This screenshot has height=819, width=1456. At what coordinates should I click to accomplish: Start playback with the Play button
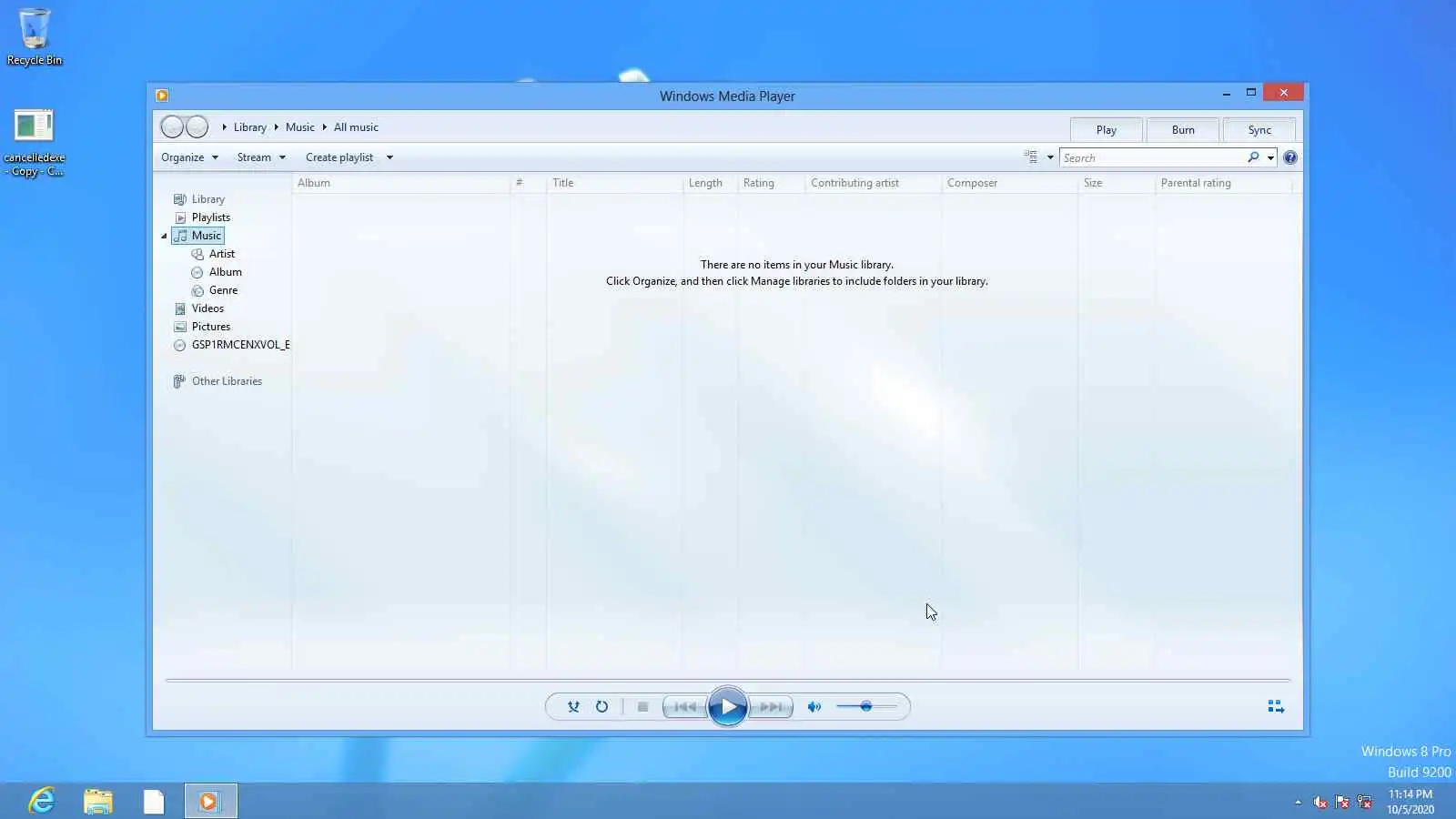point(728,707)
